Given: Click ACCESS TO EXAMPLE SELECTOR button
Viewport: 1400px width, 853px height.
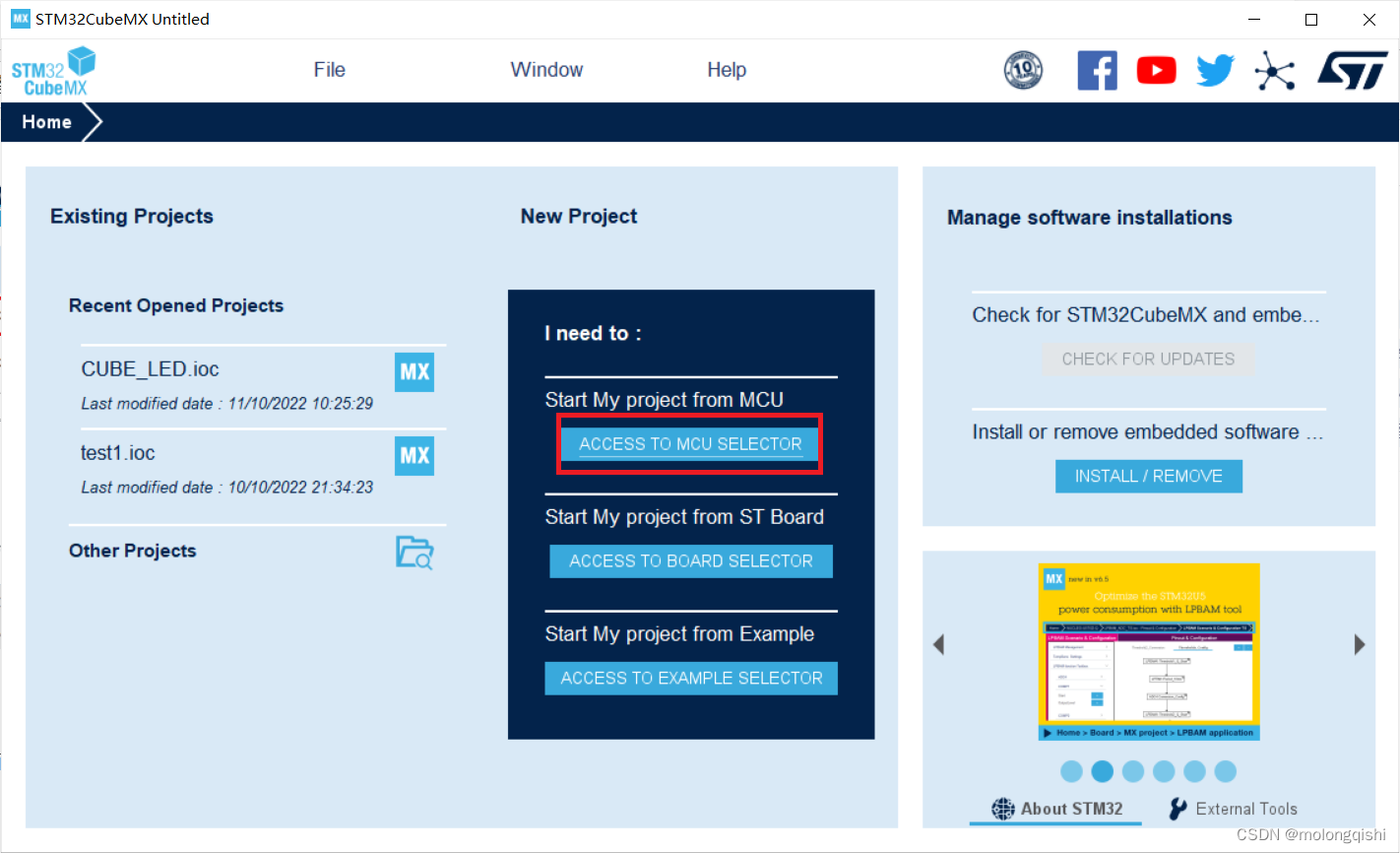Looking at the screenshot, I should coord(691,679).
